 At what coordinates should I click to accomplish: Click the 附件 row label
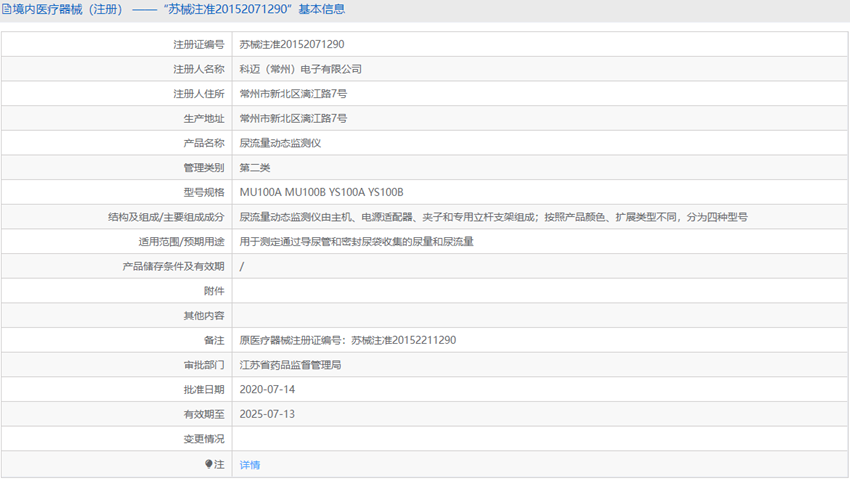tap(214, 291)
